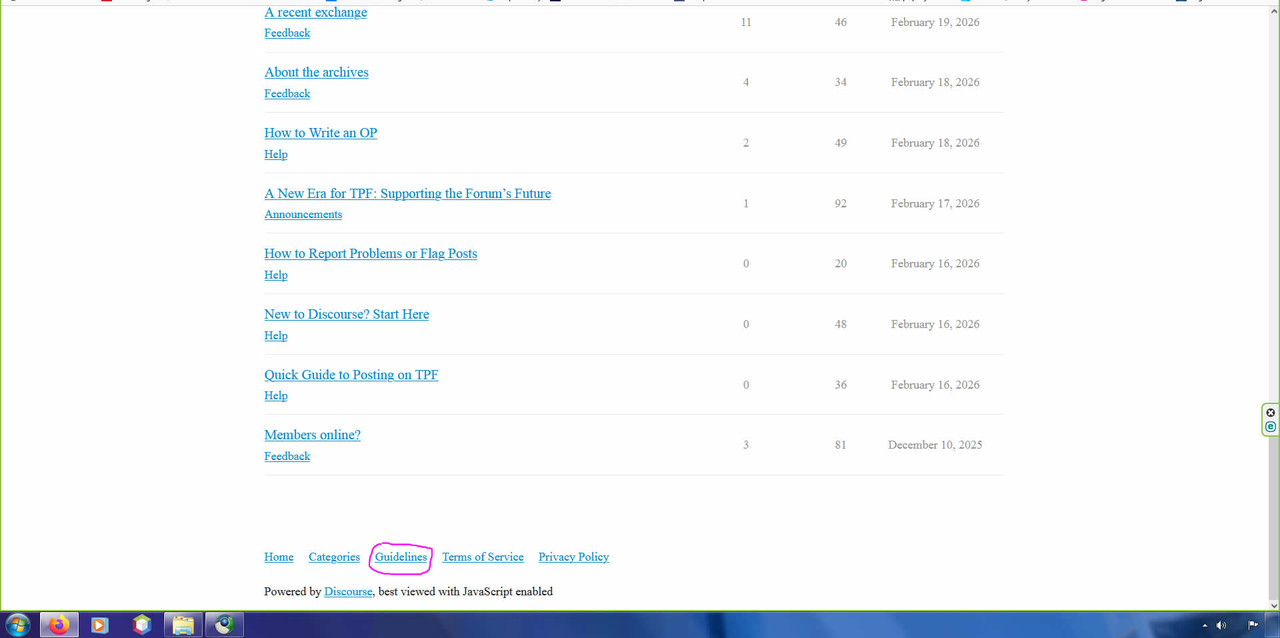This screenshot has width=1280, height=638.
Task: Click 'best viewed with JavaScript enabled' text
Action: tap(465, 592)
